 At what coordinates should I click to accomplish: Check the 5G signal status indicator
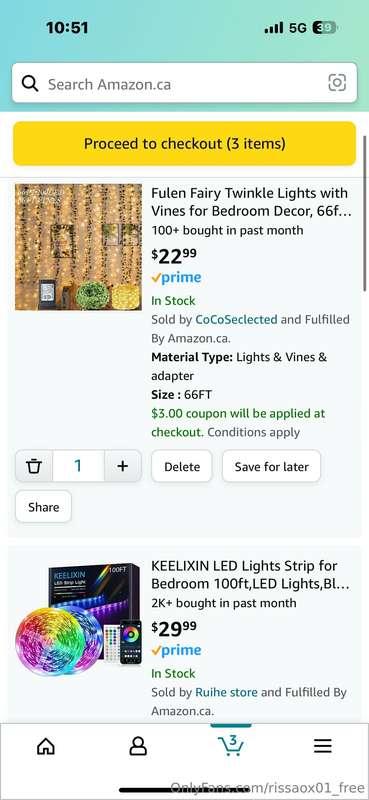click(x=298, y=28)
